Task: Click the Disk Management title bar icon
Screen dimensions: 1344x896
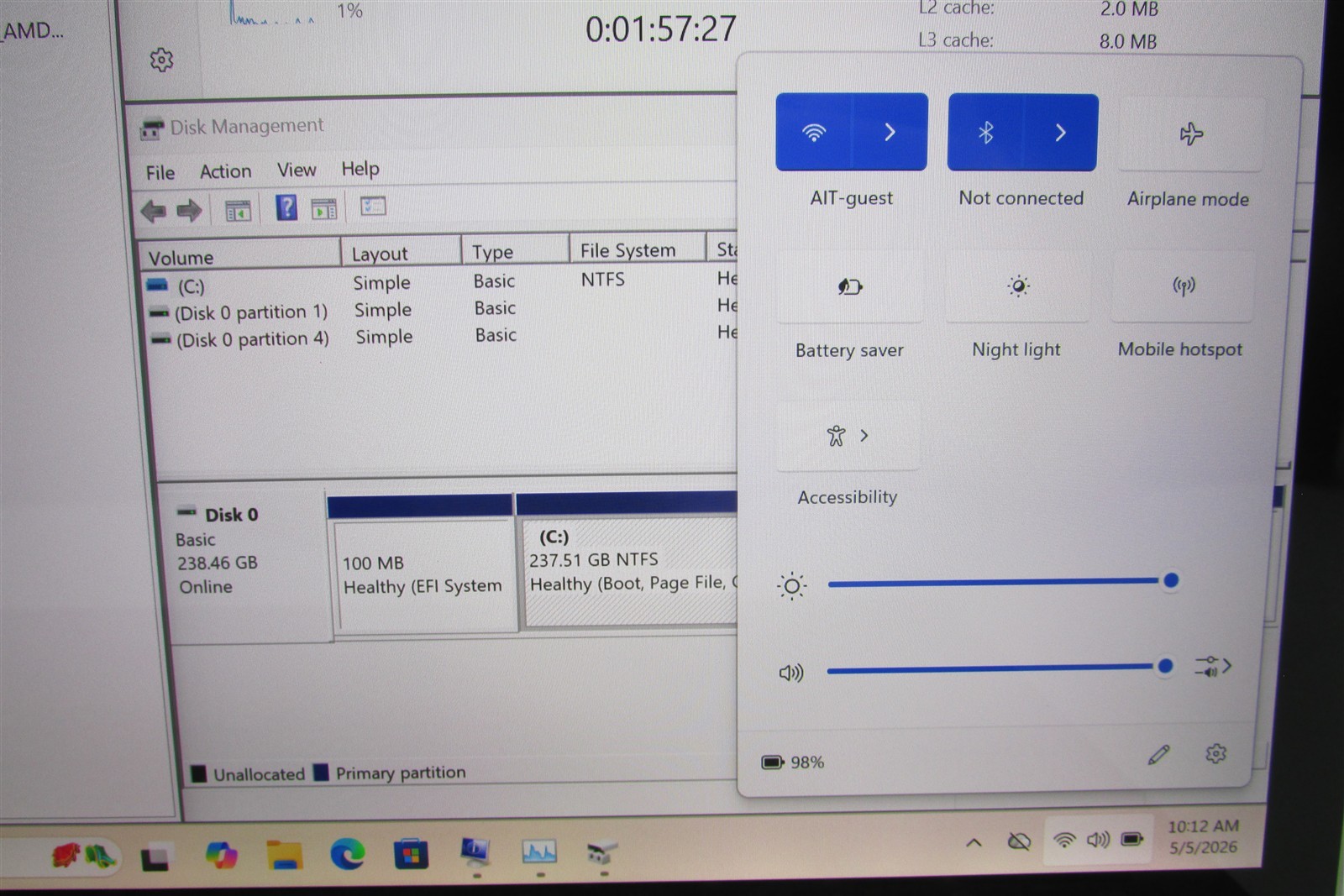Action: tap(152, 129)
